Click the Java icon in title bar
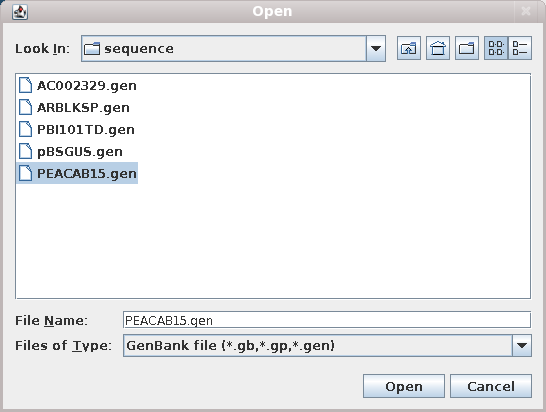 (20, 12)
